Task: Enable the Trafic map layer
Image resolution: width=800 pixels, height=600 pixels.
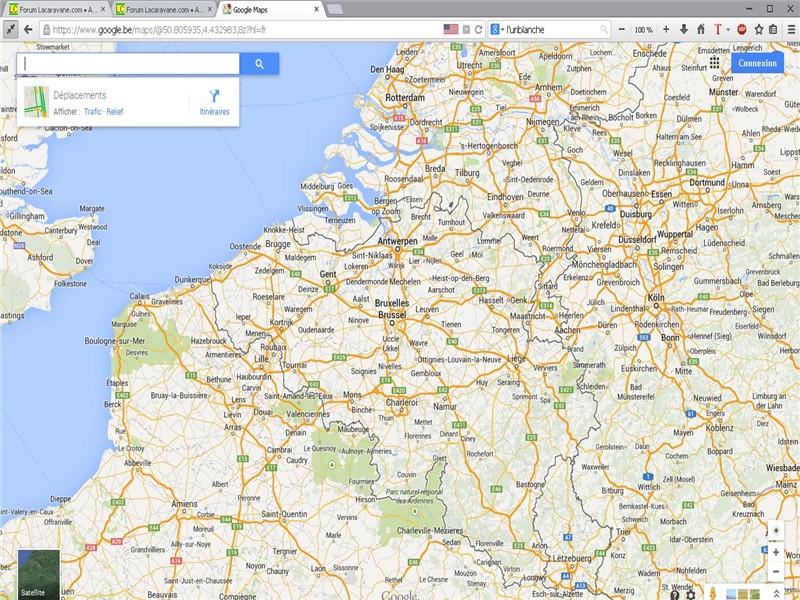Action: pos(93,111)
